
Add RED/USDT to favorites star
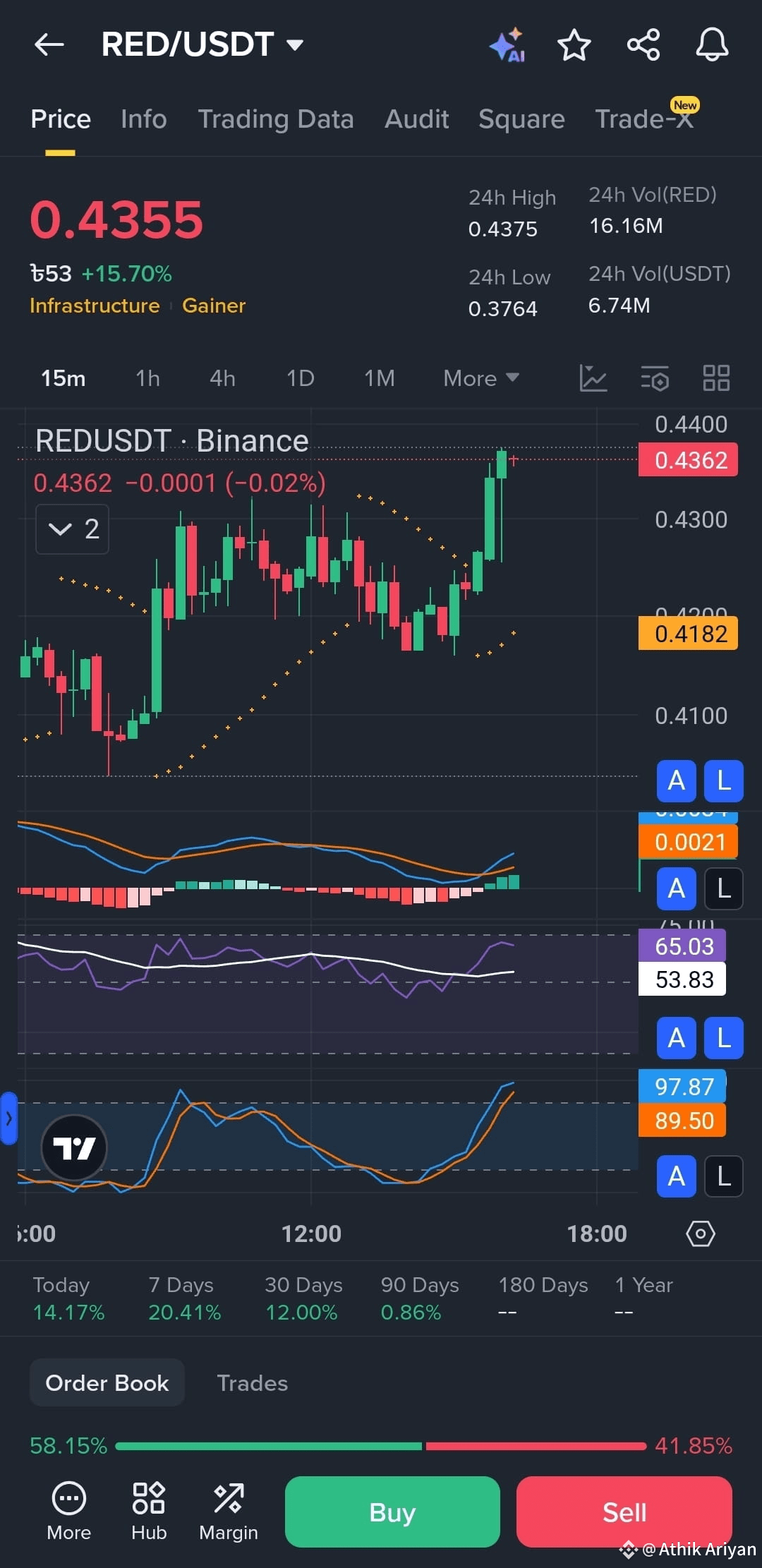(x=574, y=45)
